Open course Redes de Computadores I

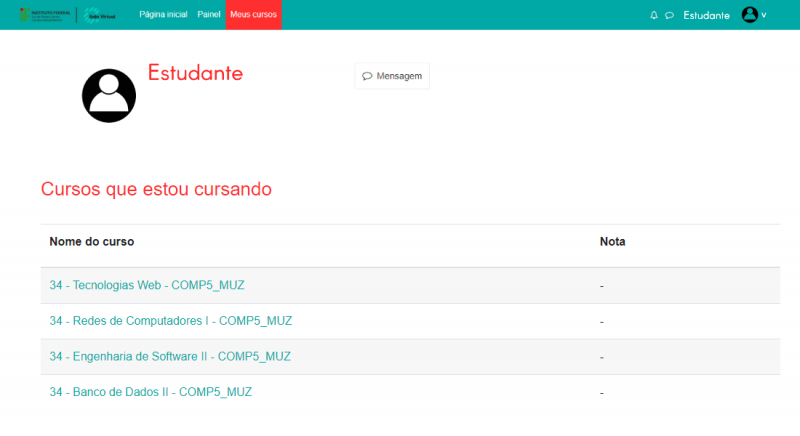170,321
